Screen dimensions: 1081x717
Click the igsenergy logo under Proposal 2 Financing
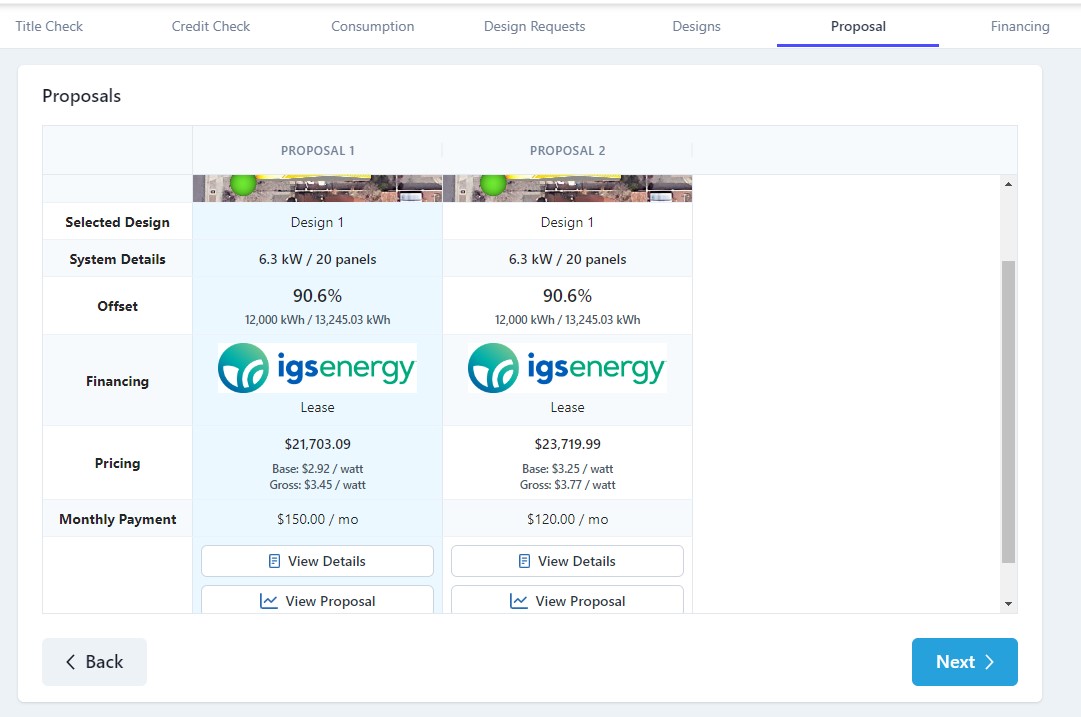click(x=566, y=367)
